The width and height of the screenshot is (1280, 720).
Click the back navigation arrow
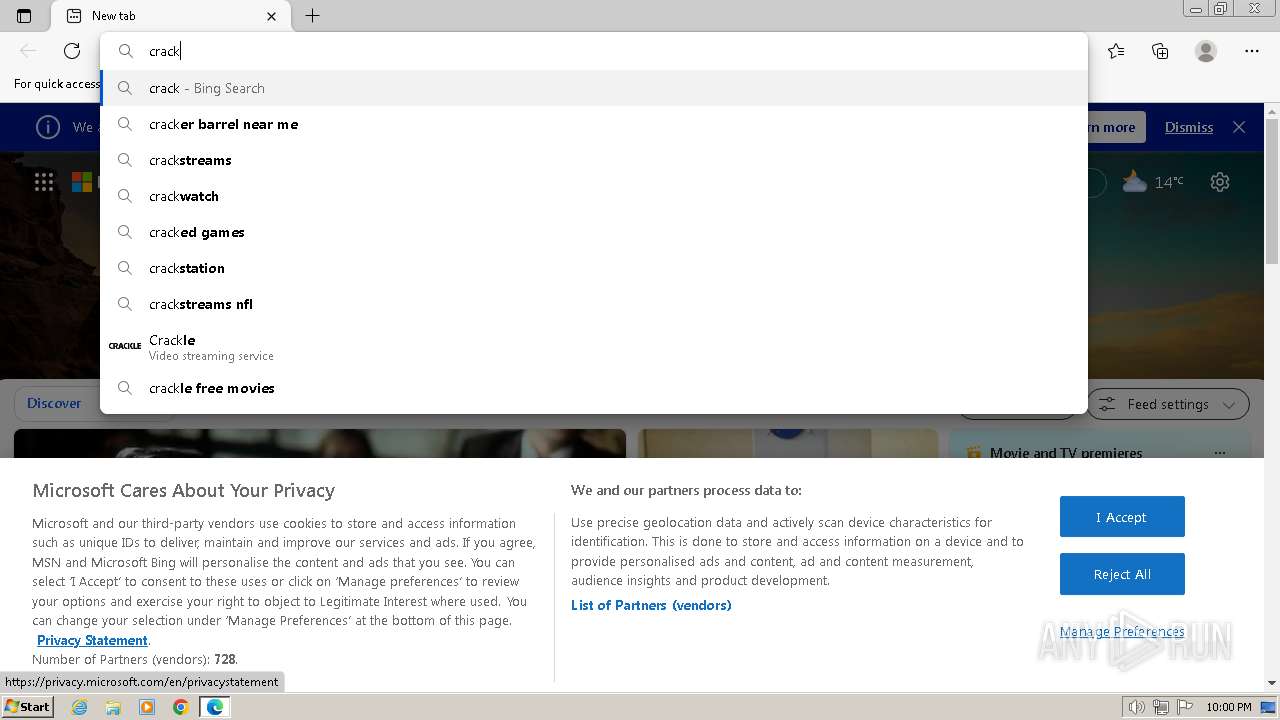(x=28, y=51)
